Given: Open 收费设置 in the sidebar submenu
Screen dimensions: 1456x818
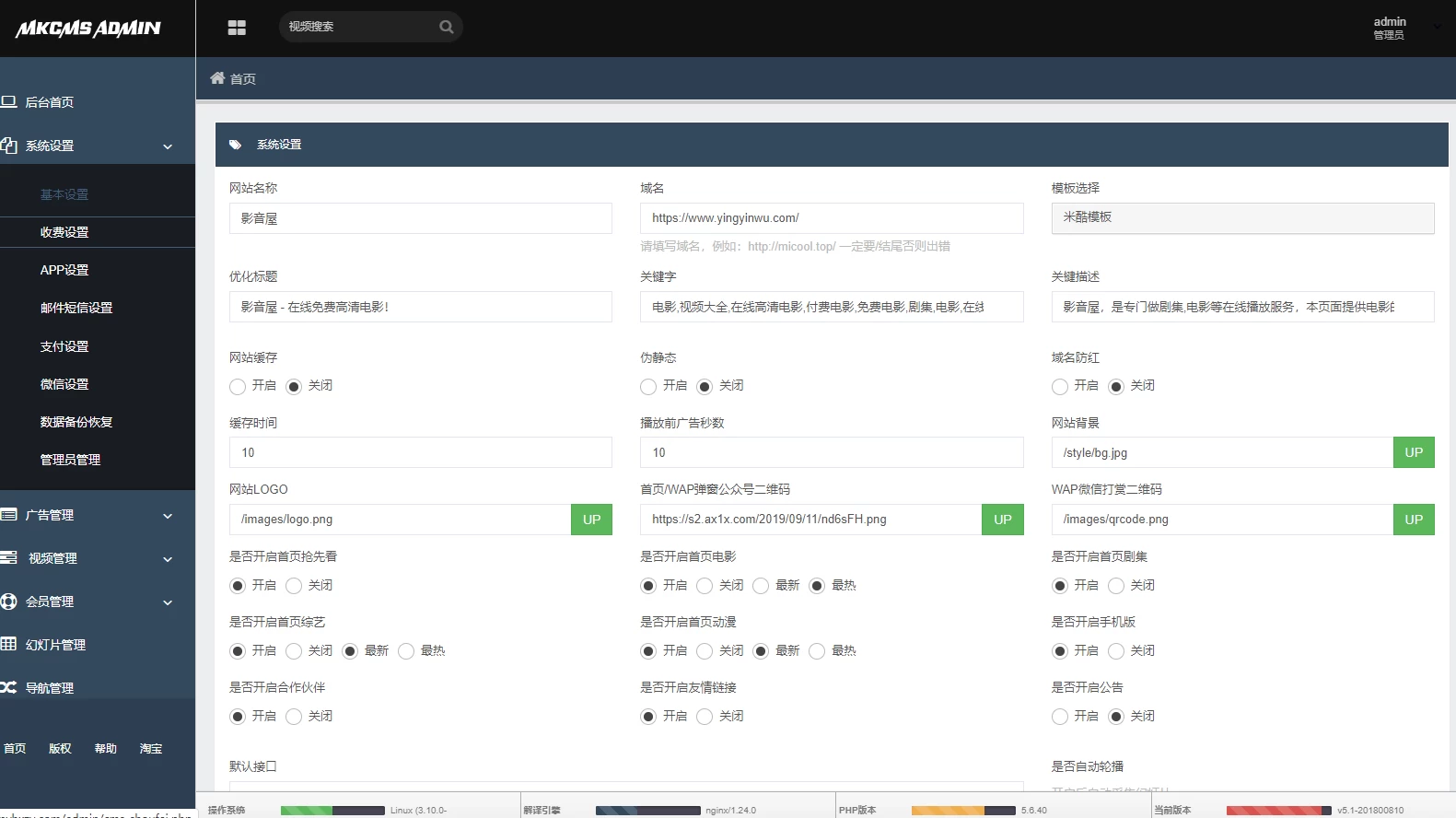Looking at the screenshot, I should tap(64, 232).
